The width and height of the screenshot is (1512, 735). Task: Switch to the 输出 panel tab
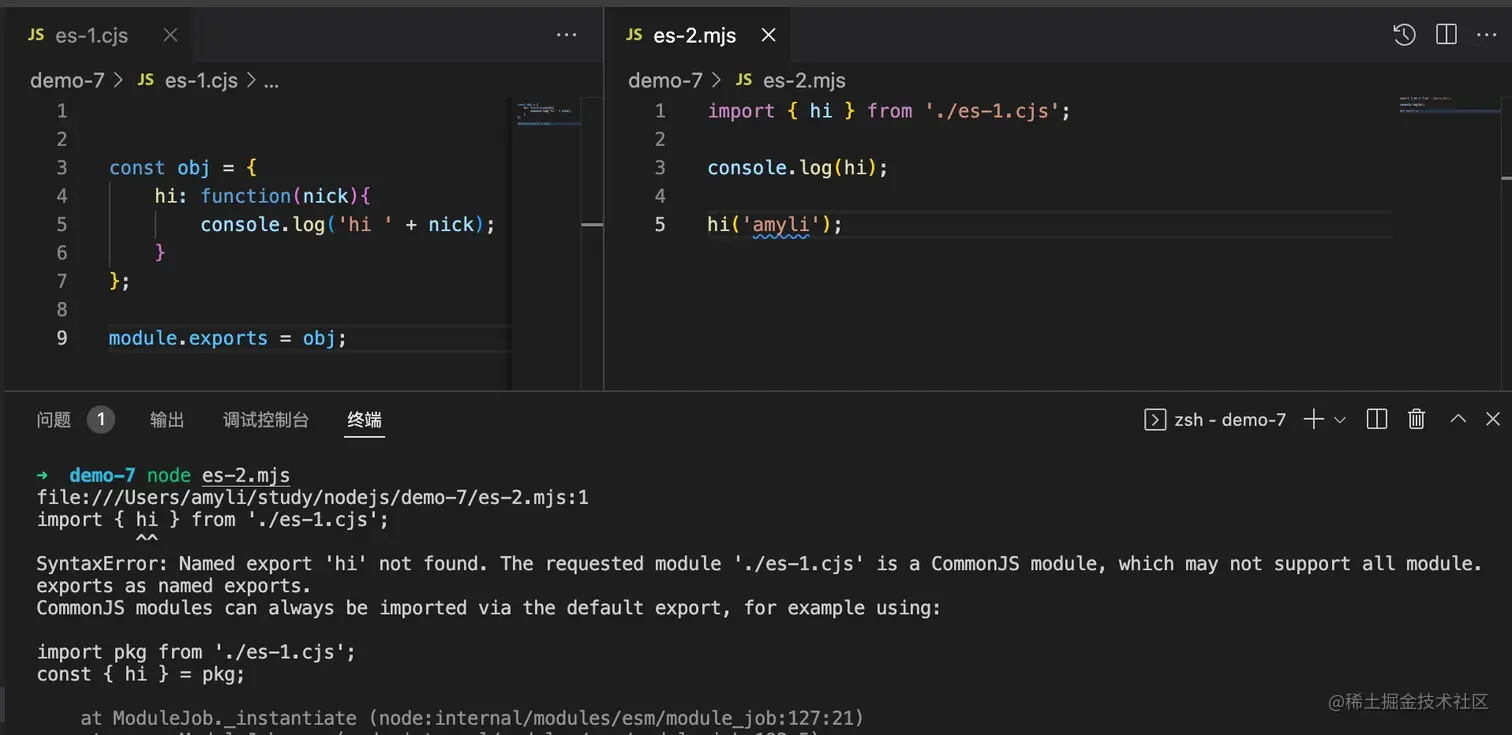pos(167,419)
